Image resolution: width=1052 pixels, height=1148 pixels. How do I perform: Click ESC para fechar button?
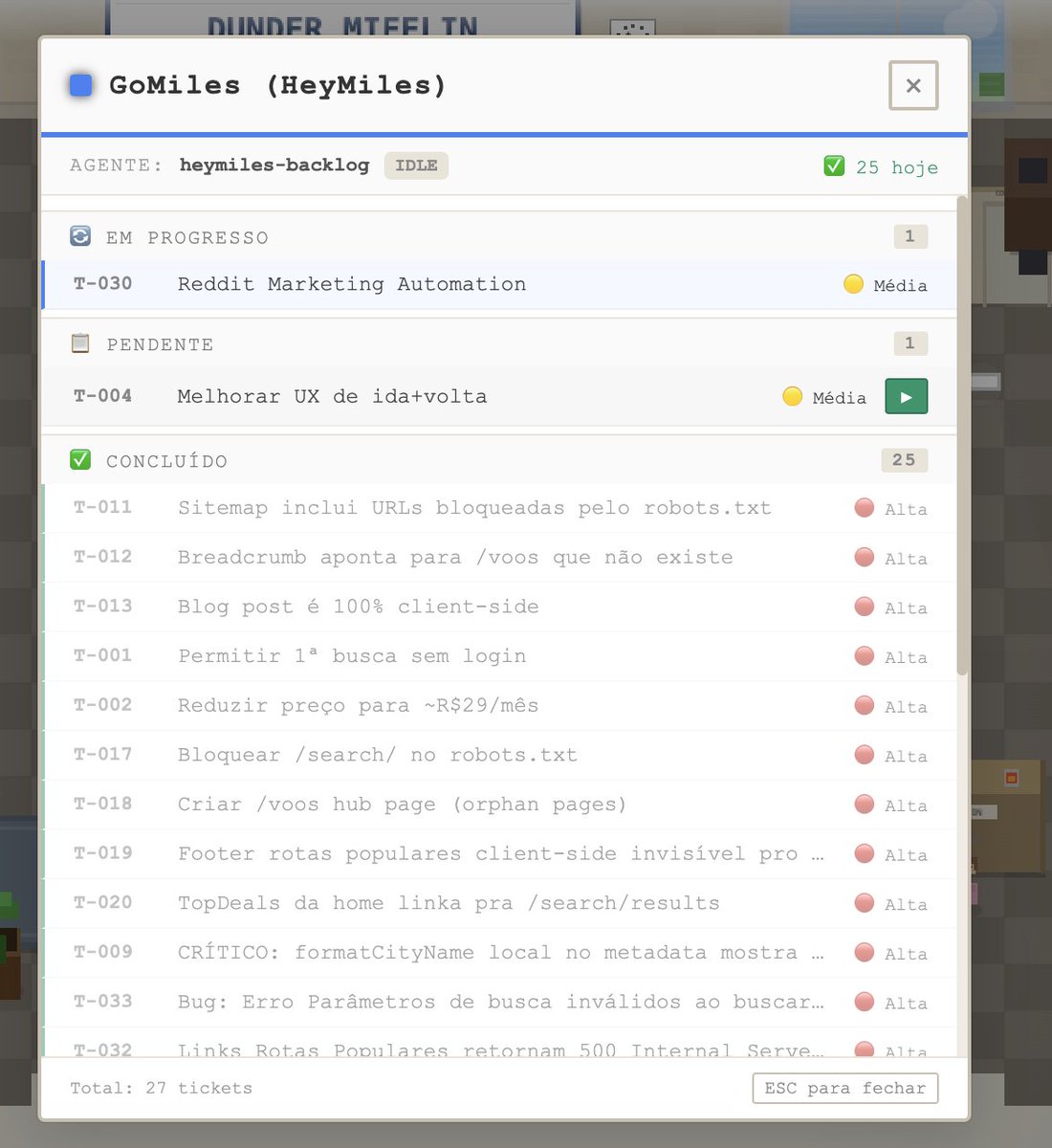pos(845,1089)
